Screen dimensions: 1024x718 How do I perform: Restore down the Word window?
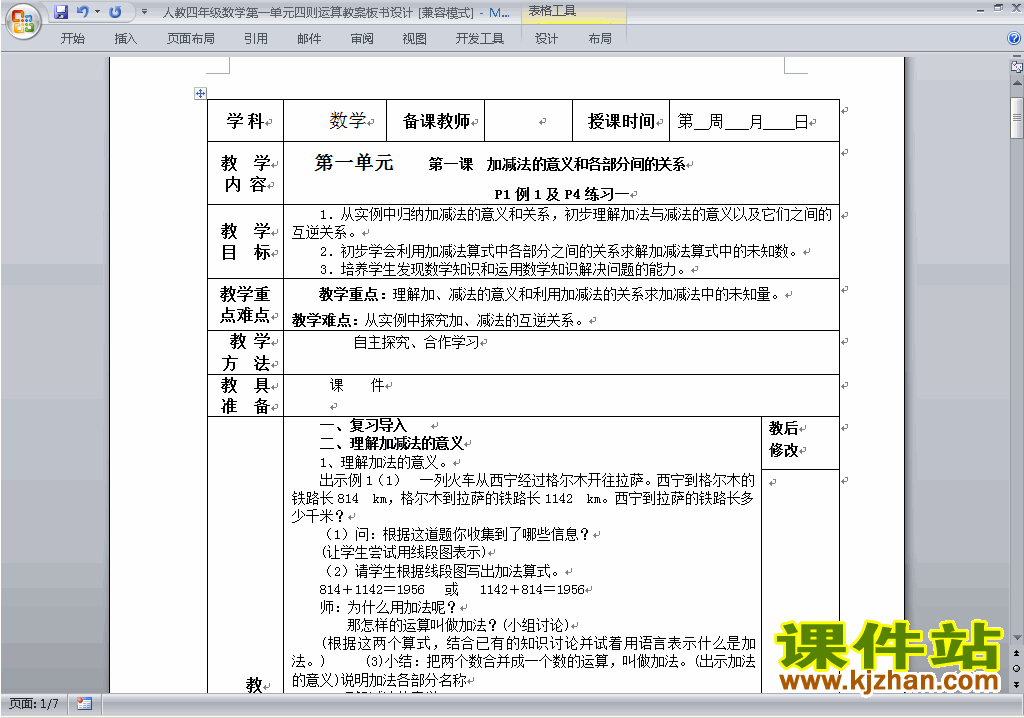998,9
